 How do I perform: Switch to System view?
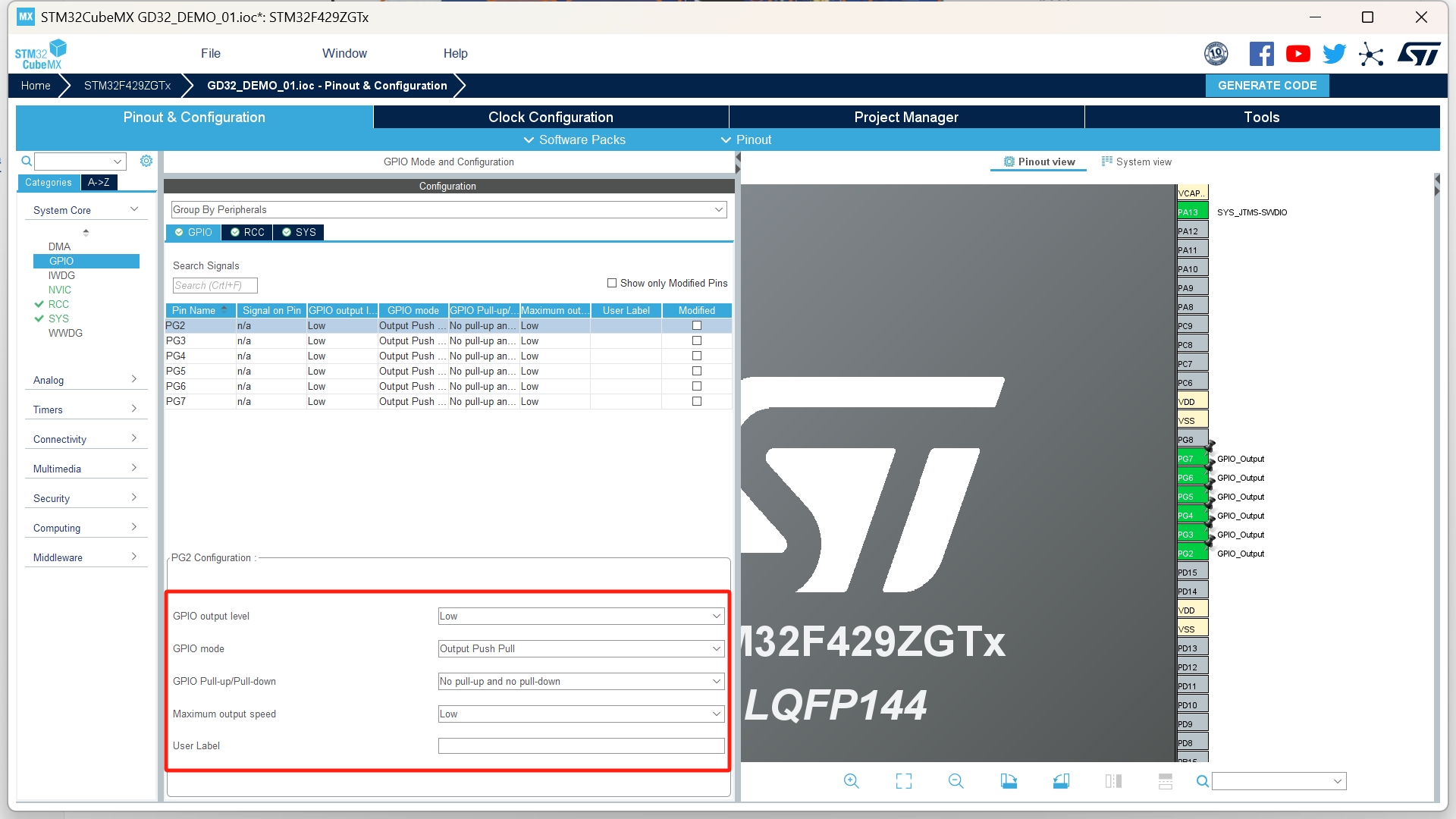click(x=1136, y=162)
